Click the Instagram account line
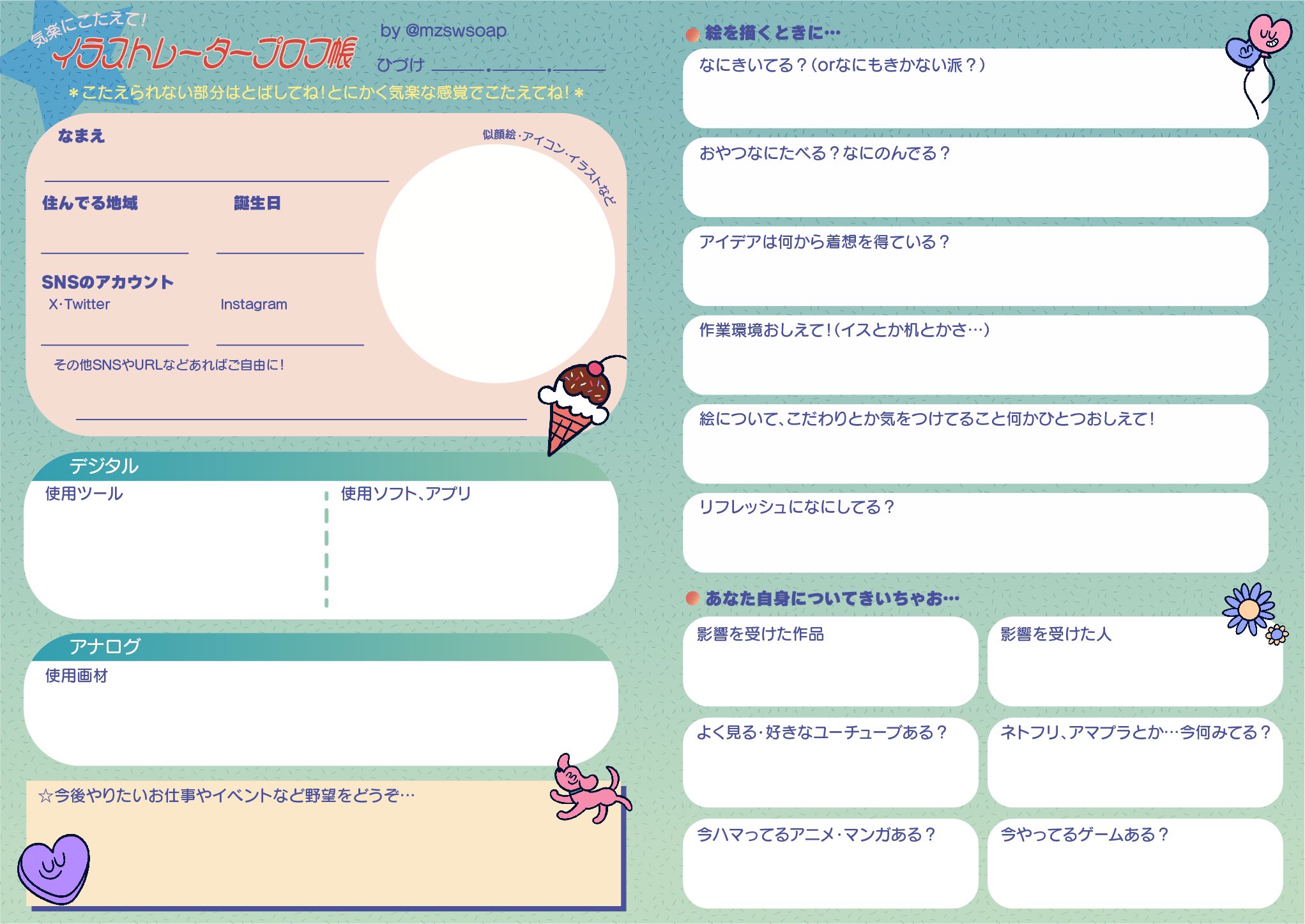1305x924 pixels. pyautogui.click(x=290, y=345)
